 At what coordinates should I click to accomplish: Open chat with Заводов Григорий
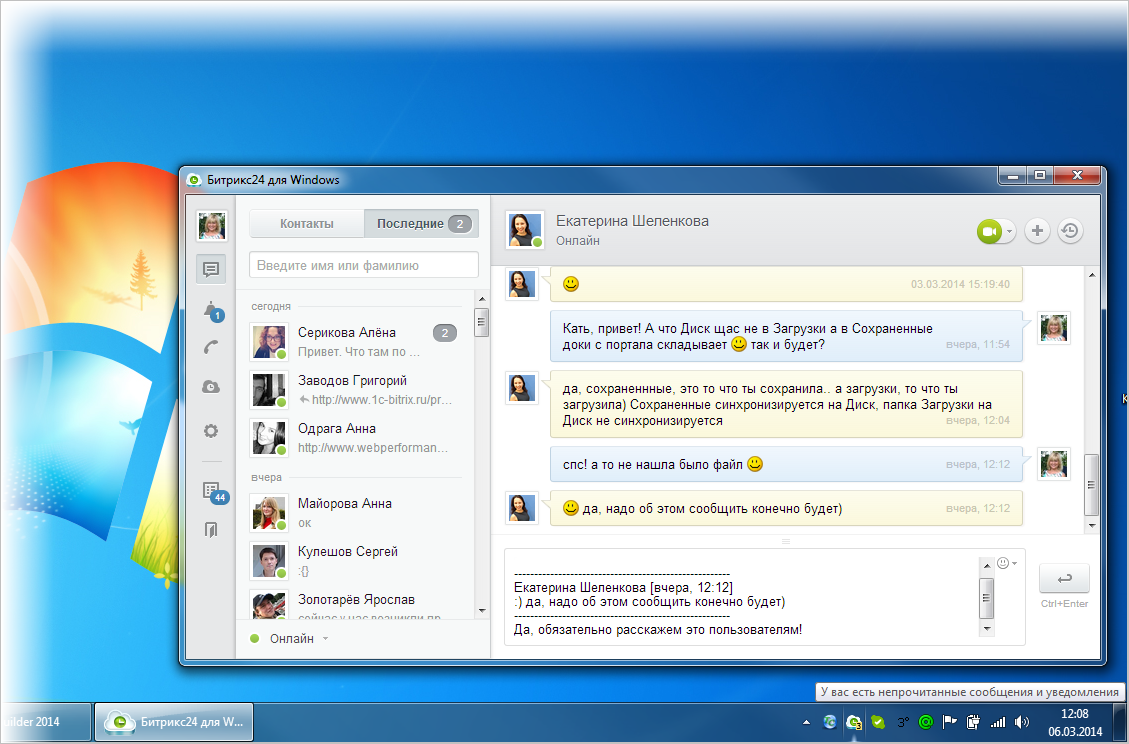tap(356, 390)
